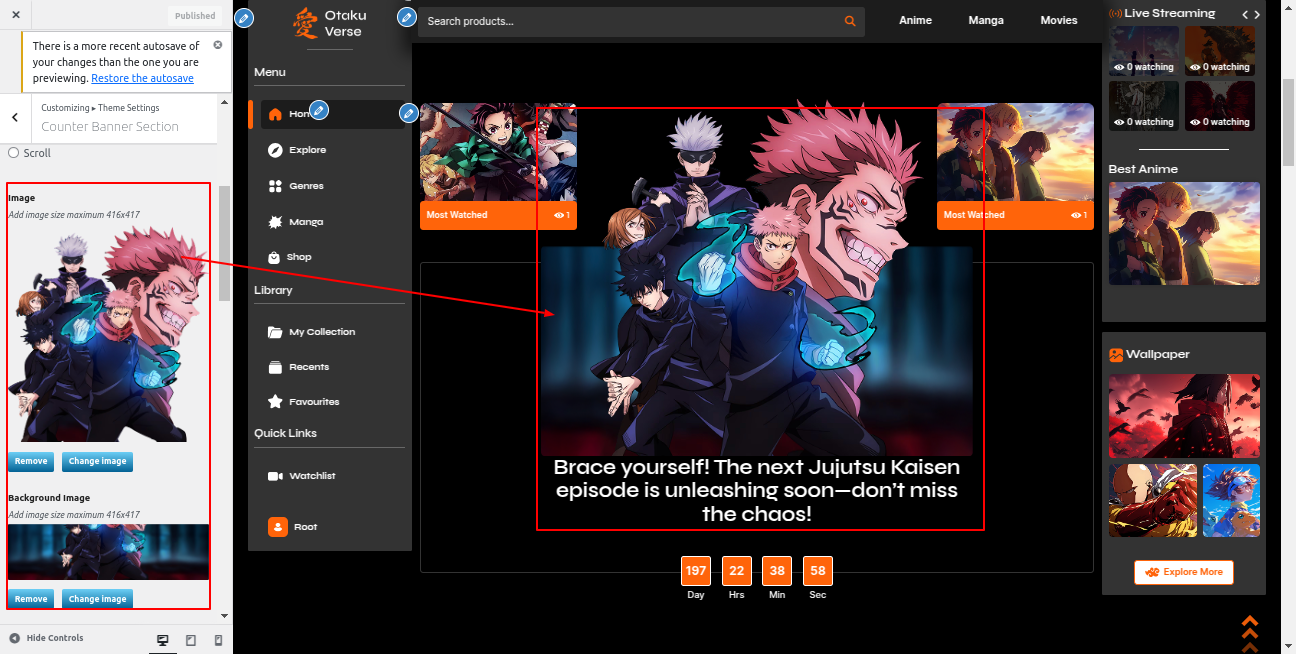Open the Explore compass icon in sidebar
The height and width of the screenshot is (654, 1296).
tap(275, 150)
